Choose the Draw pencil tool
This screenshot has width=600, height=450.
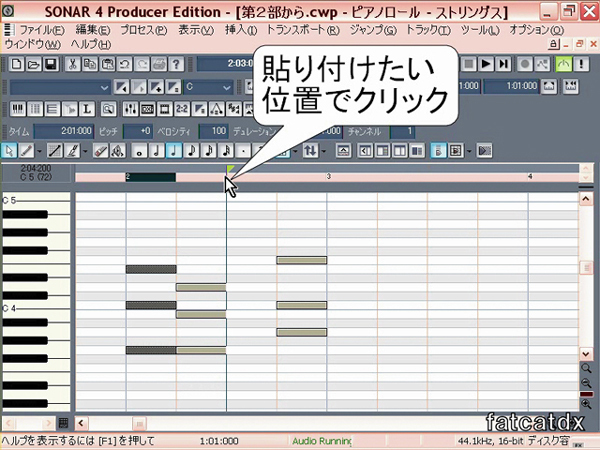pos(26,151)
